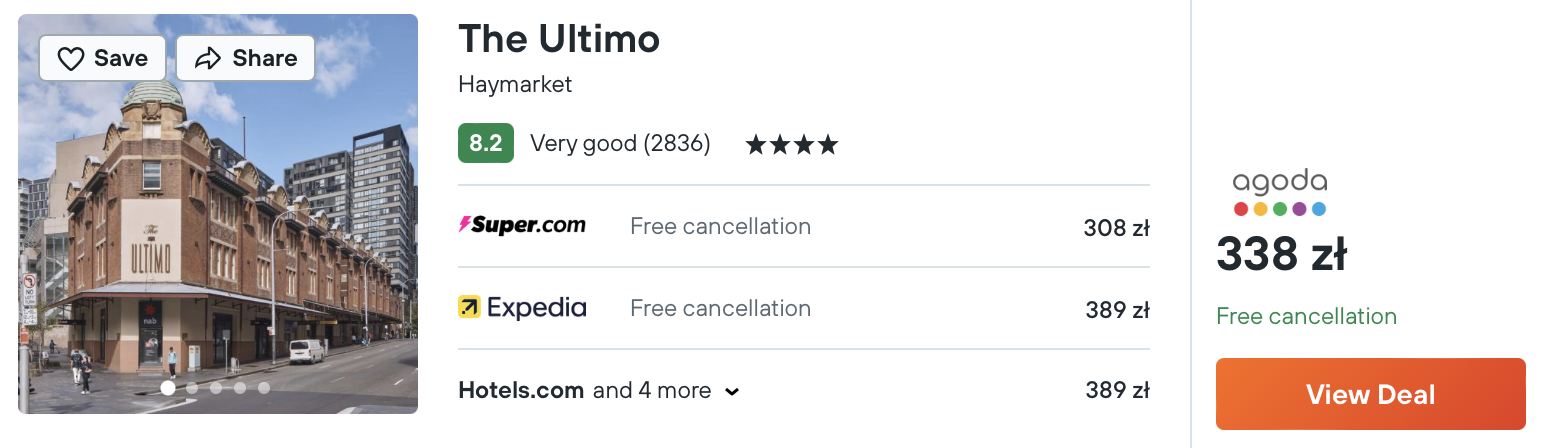
Task: Open The Ultimo hotel title link
Action: click(559, 39)
